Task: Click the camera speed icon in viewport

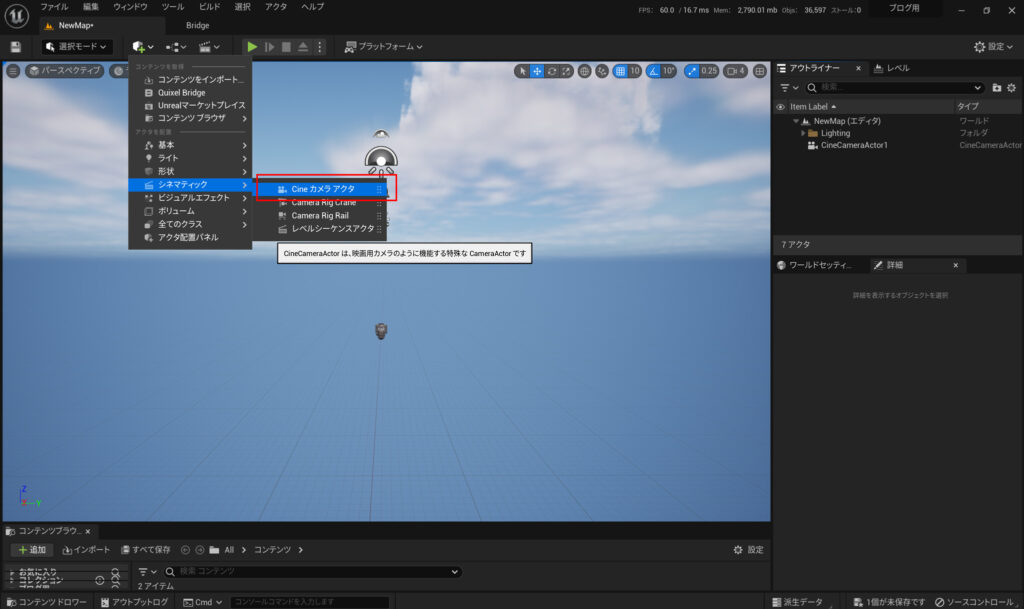Action: [x=735, y=71]
